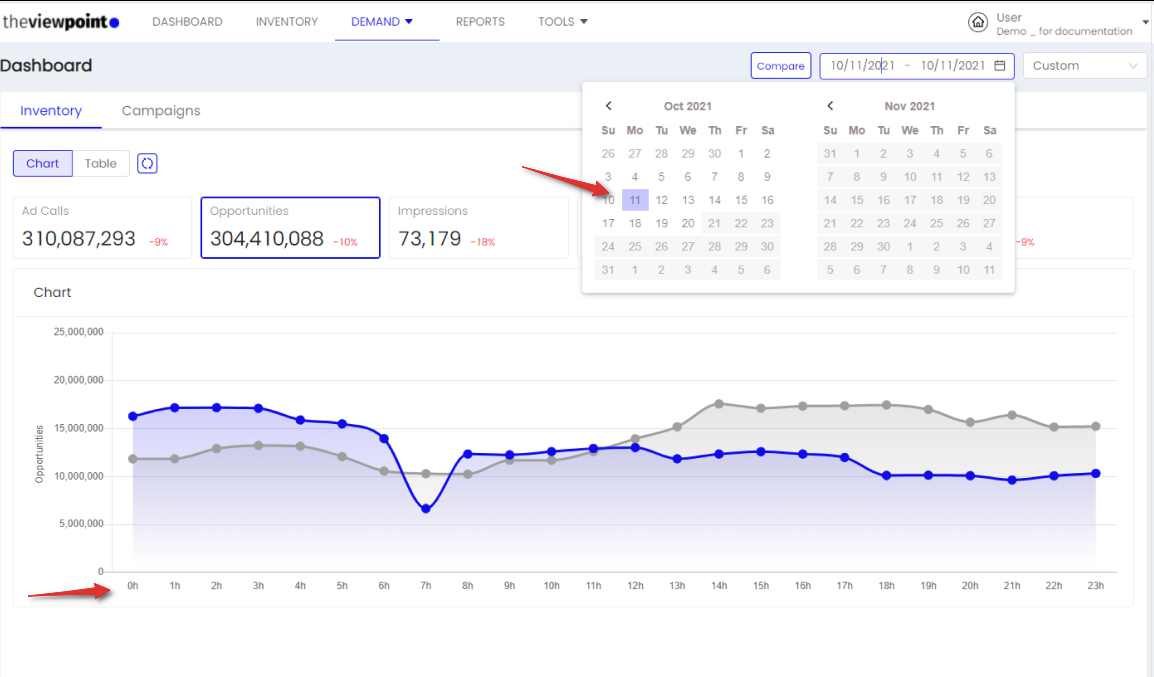Expand the TOOLS menu arrow

click(x=584, y=21)
